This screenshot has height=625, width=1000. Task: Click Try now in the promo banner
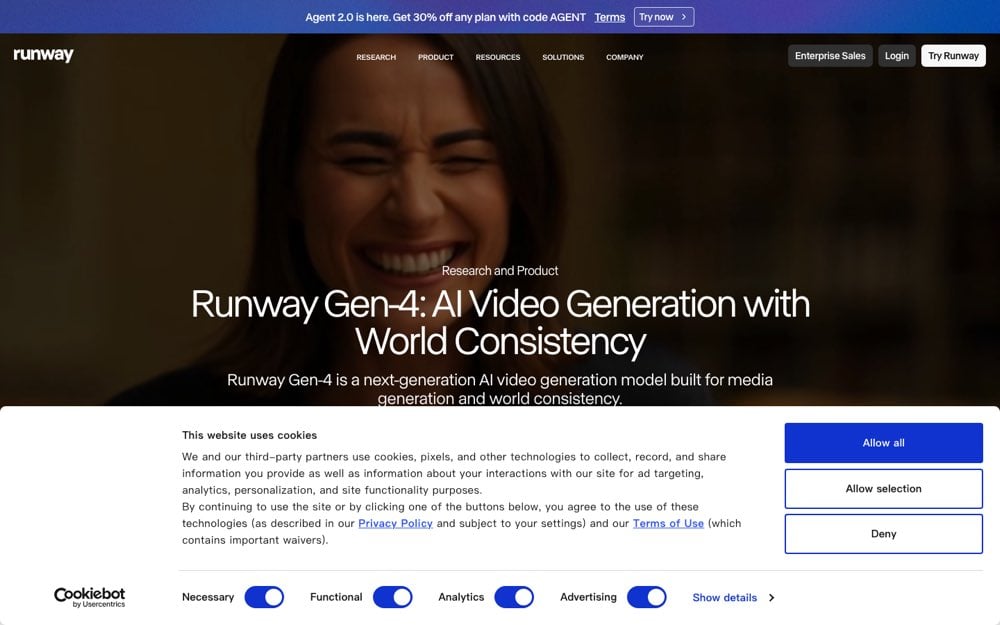663,17
